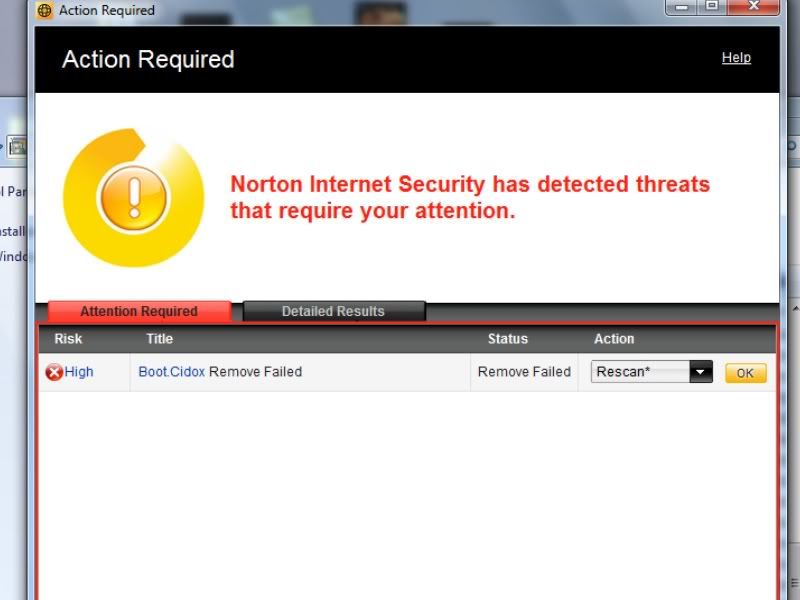Click the Action column header
This screenshot has width=800, height=600.
[x=614, y=339]
